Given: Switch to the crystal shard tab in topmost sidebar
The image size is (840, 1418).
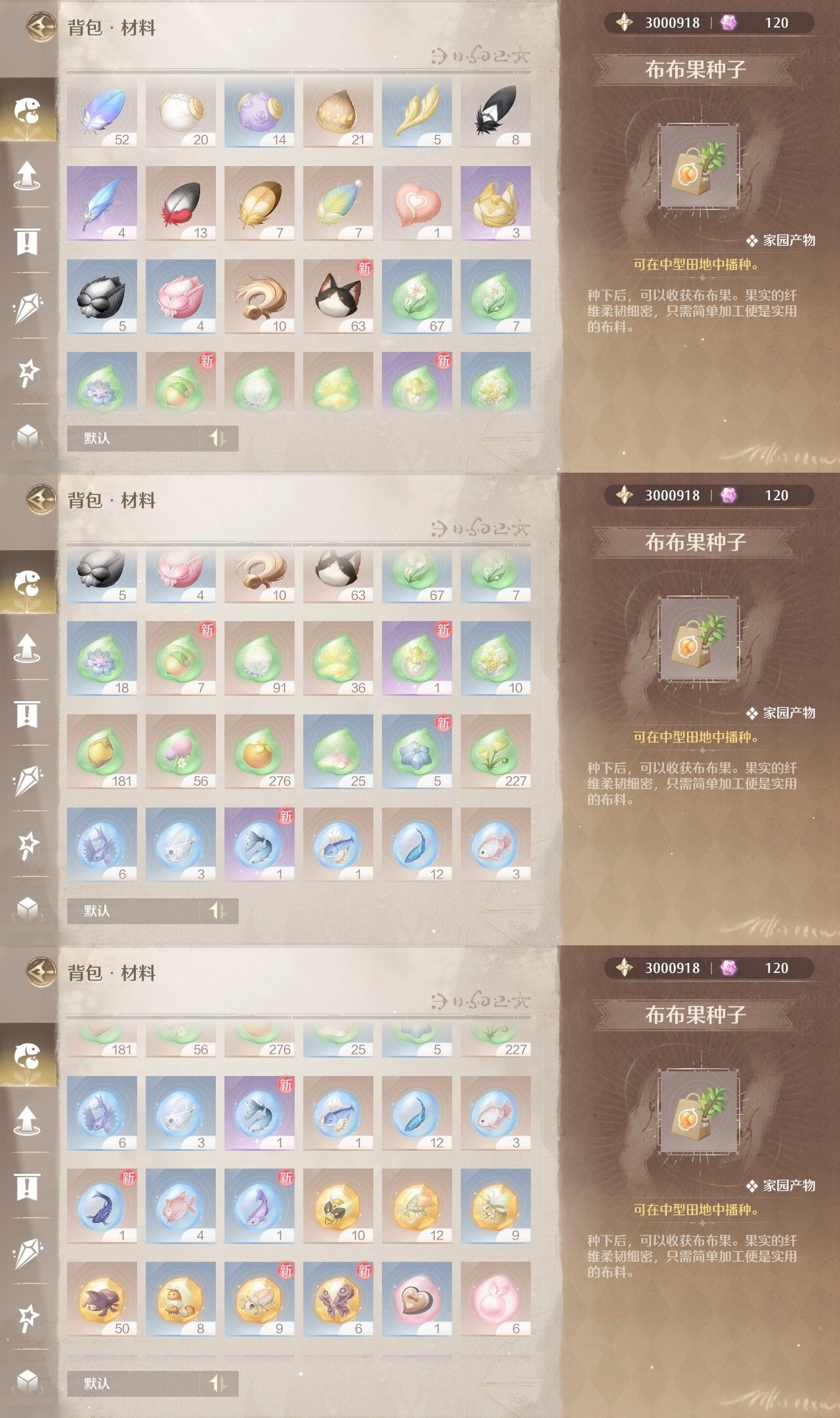Looking at the screenshot, I should pos(28,307).
